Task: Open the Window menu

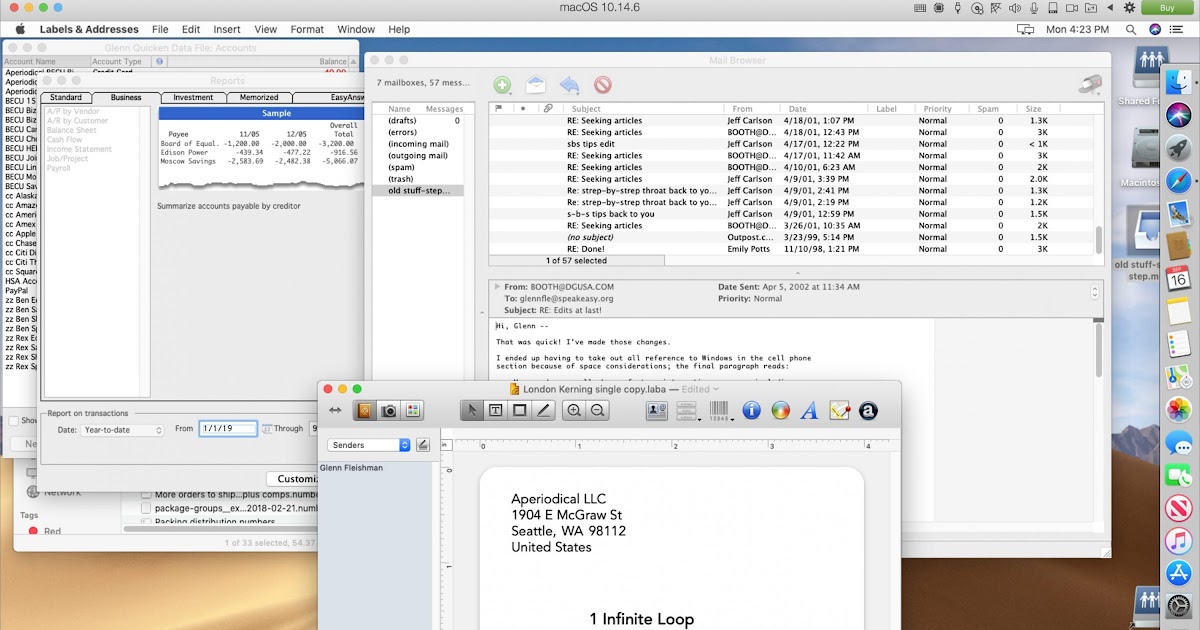Action: pyautogui.click(x=356, y=29)
